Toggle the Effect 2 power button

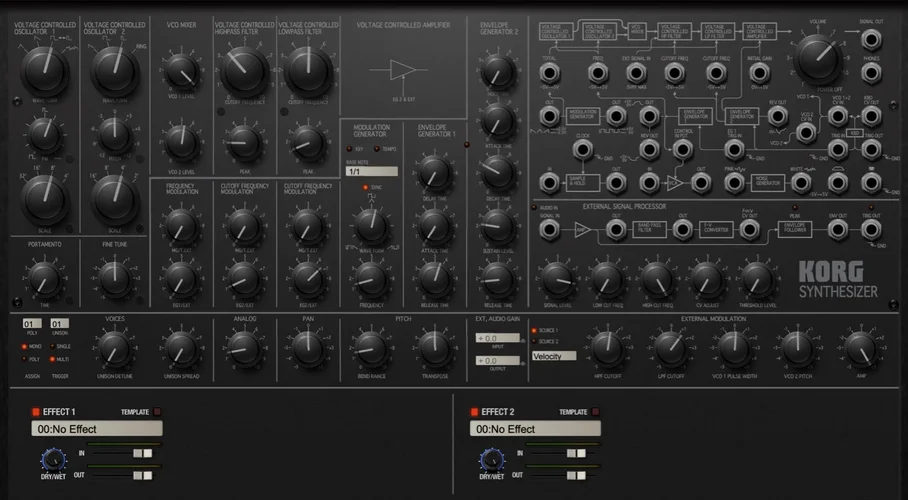474,411
